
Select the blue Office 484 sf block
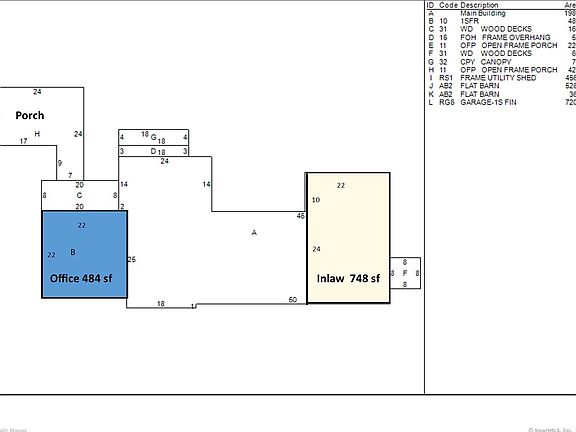[x=84, y=254]
